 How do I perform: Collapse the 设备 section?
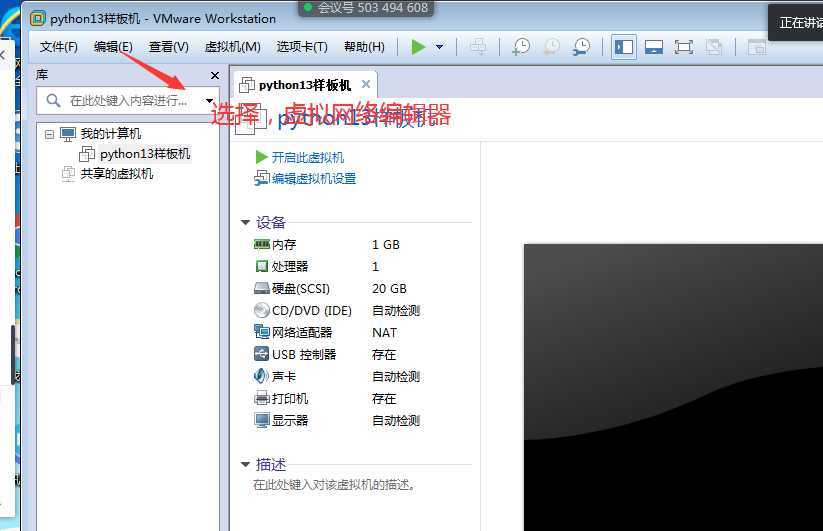point(245,222)
